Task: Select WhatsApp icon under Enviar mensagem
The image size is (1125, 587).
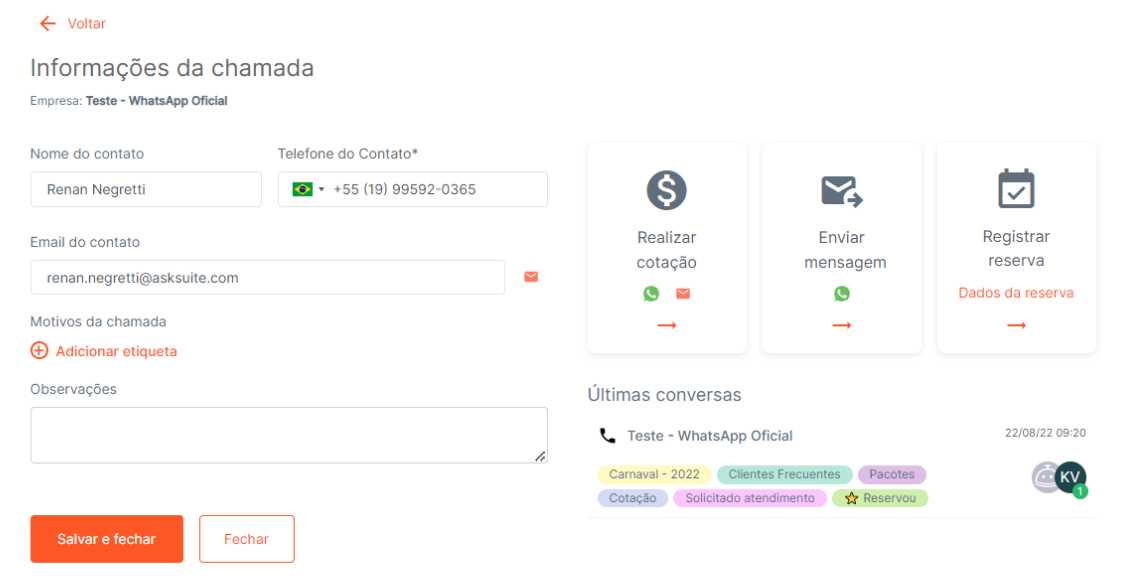Action: (842, 294)
